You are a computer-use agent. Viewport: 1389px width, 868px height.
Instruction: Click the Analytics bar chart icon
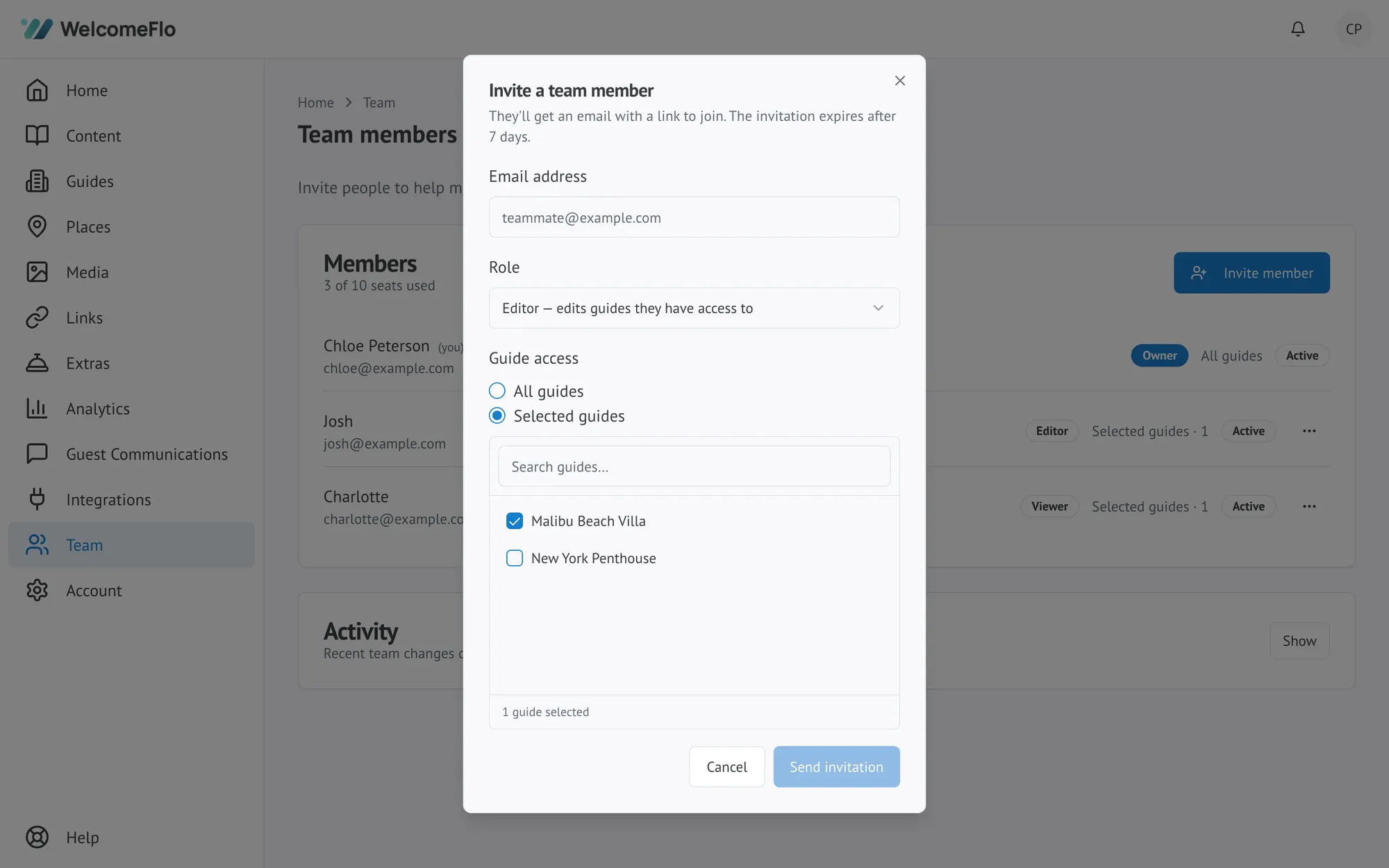click(x=37, y=408)
